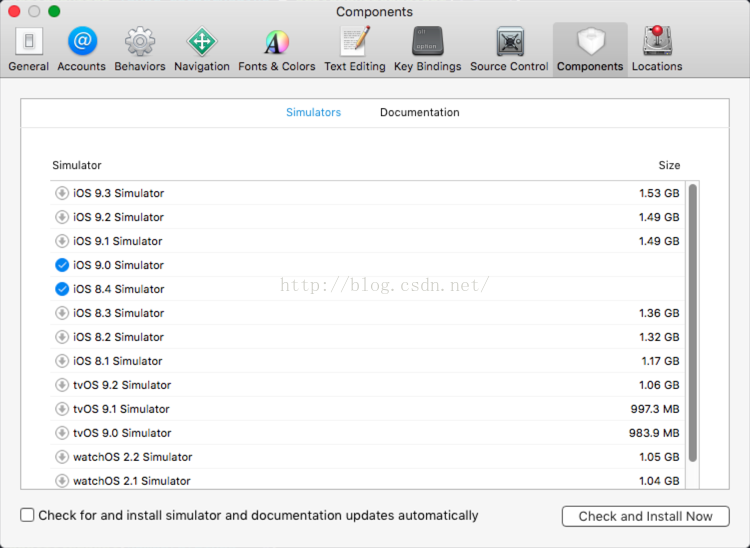
Task: Click the Simulator column header
Action: [x=77, y=165]
